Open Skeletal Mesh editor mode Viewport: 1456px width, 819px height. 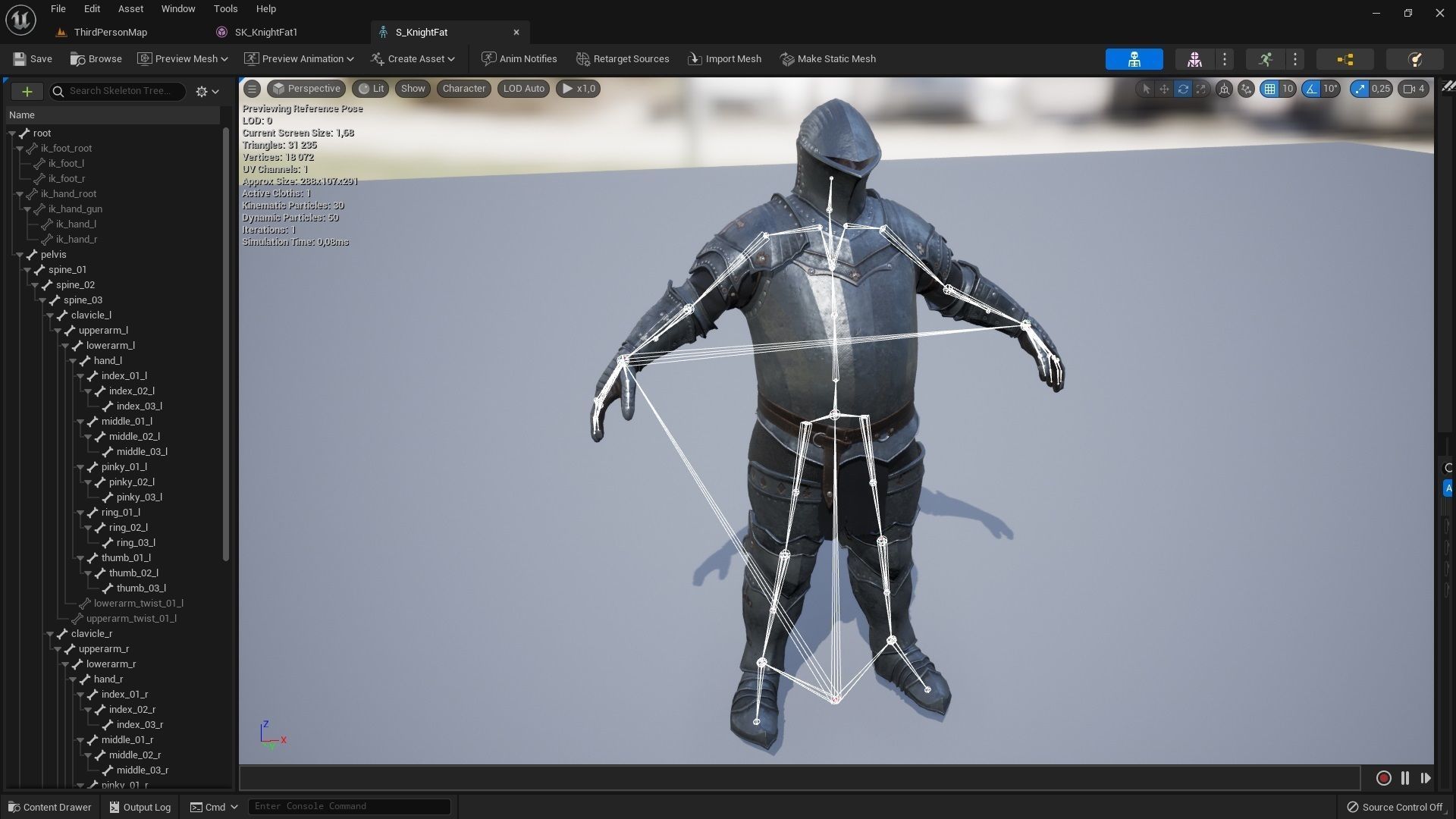(x=1194, y=59)
